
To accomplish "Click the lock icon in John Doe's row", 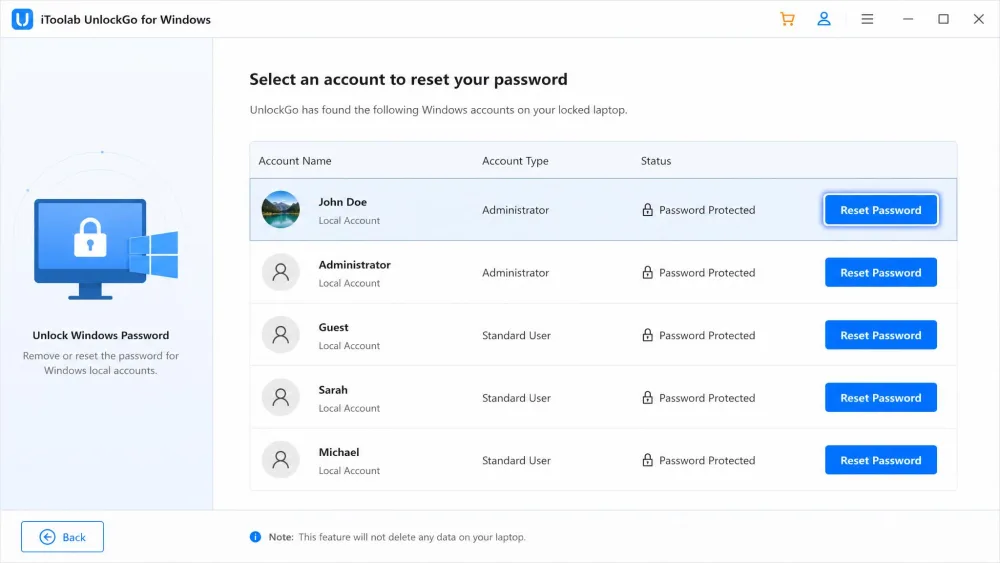I will (647, 209).
